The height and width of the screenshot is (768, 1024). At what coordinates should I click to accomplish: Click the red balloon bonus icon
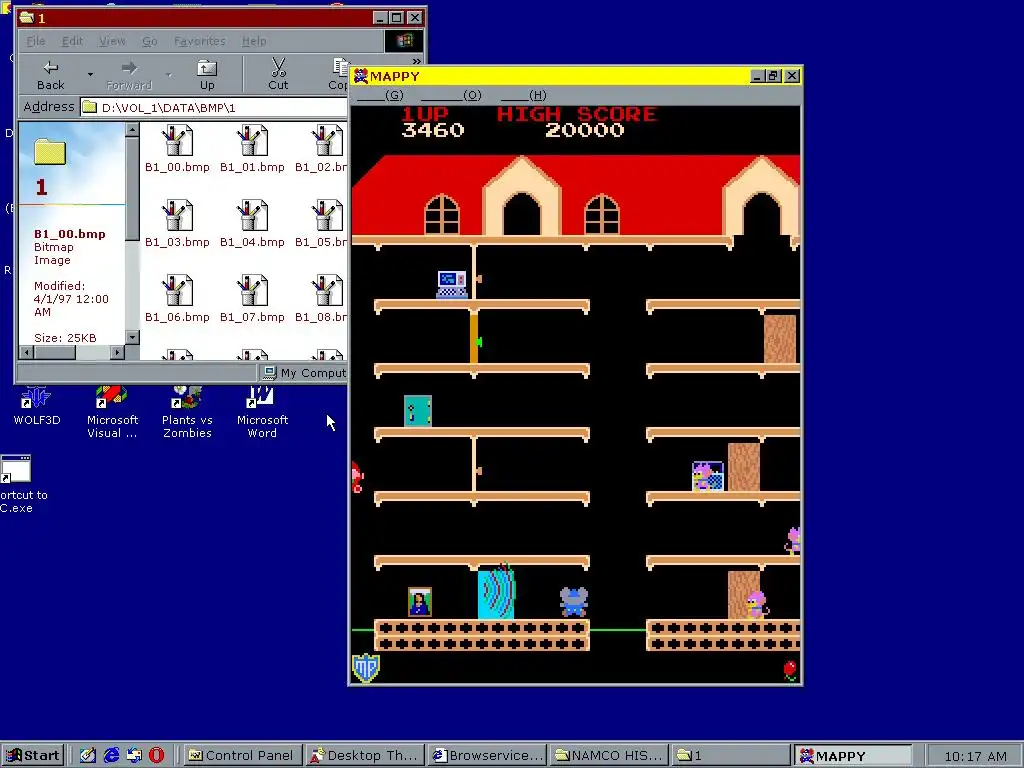[790, 670]
